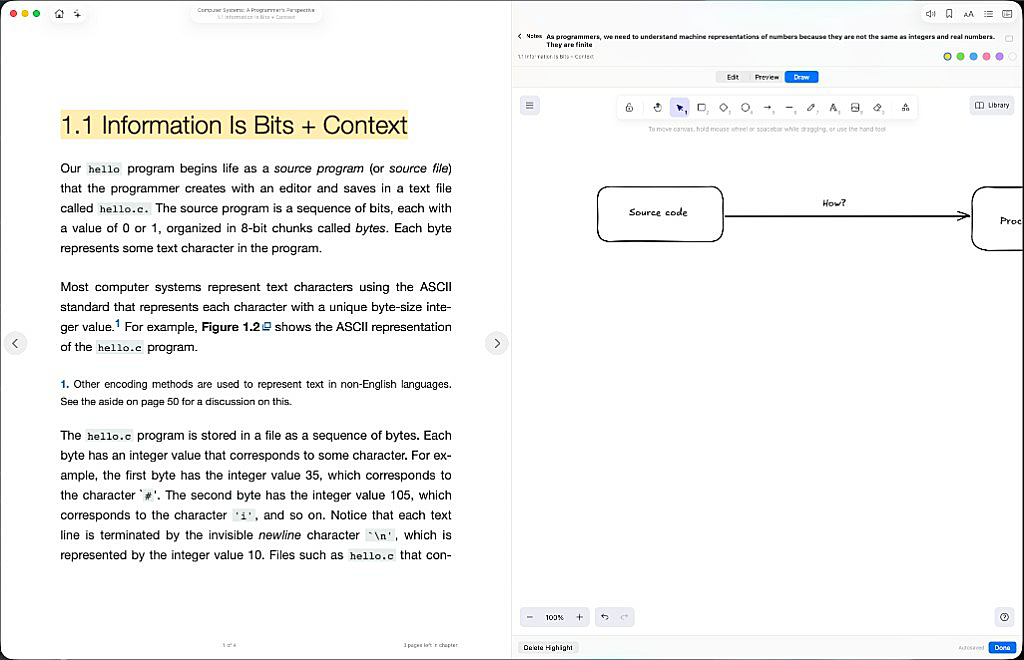Screen dimensions: 1024x660
Task: Select the Diamond shape tool
Action: [x=724, y=108]
